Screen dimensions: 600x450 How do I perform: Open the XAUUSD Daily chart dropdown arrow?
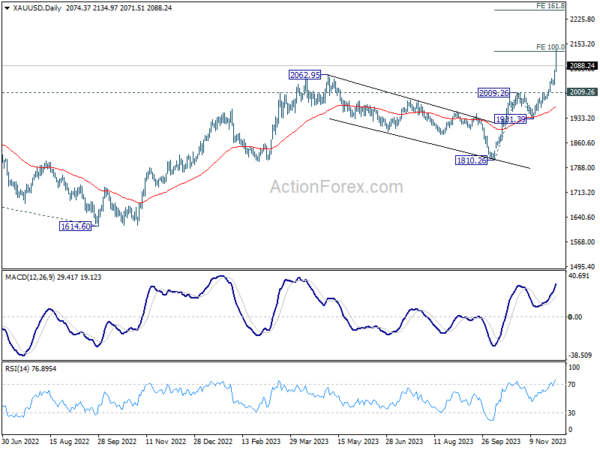[x=7, y=8]
